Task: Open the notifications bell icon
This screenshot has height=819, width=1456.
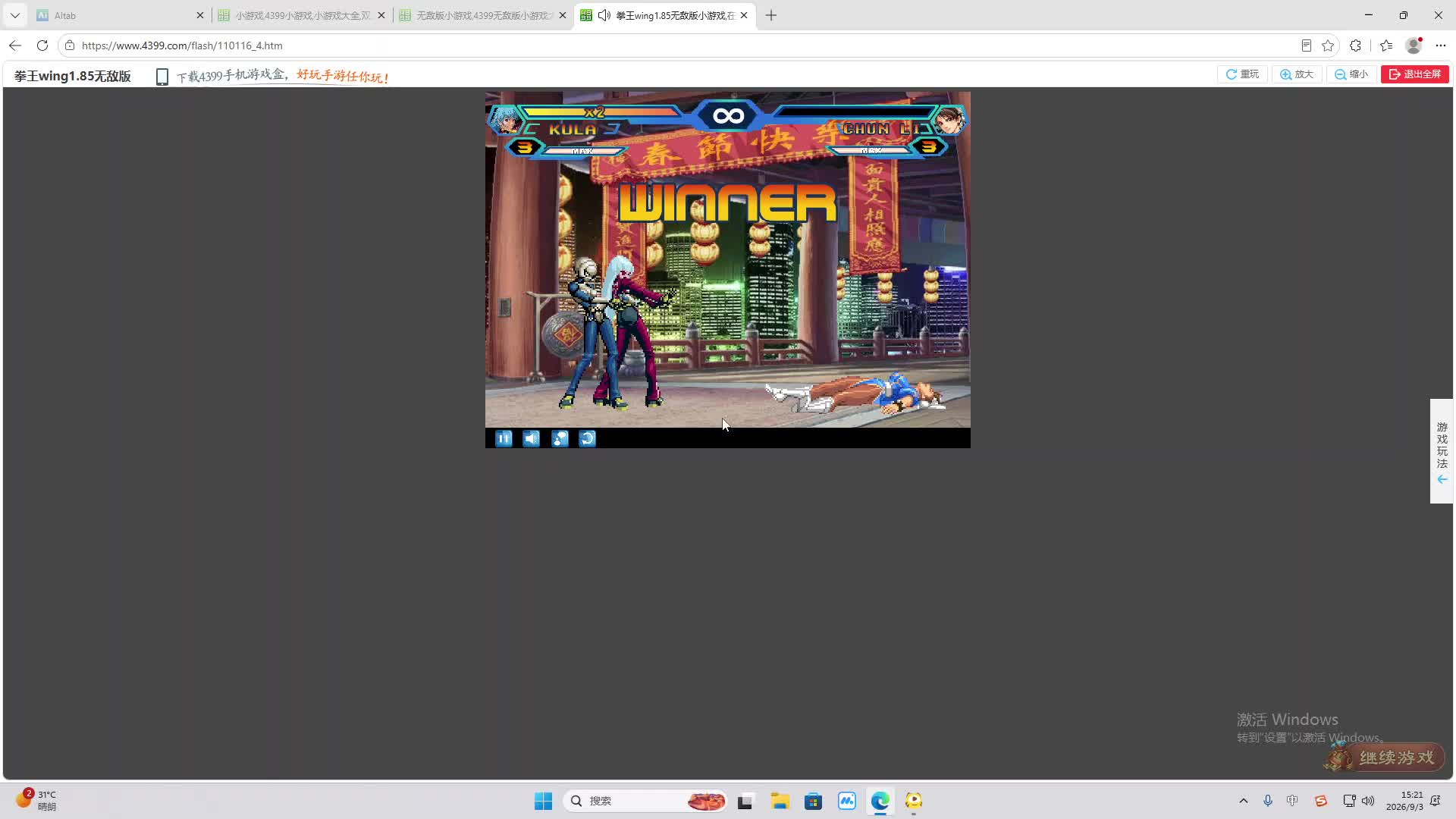Action: click(x=1436, y=801)
